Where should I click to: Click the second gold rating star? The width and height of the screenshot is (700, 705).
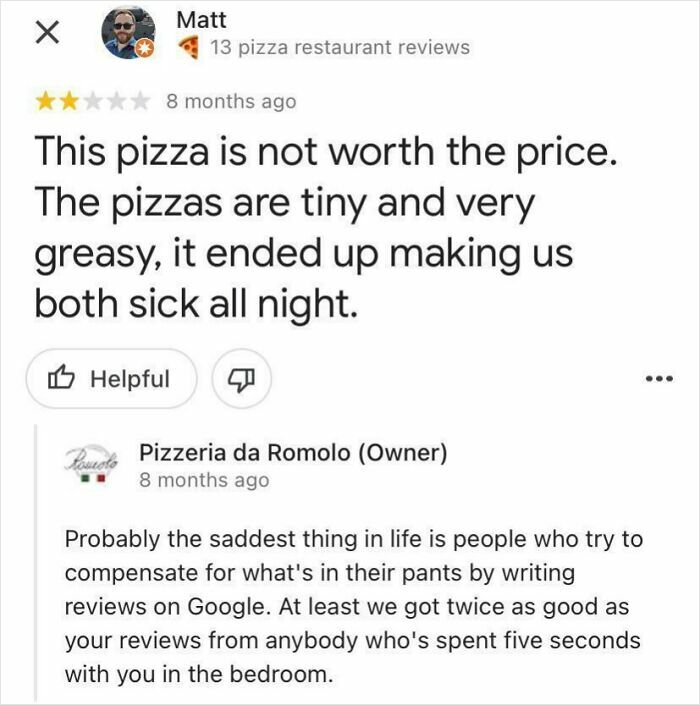(67, 101)
